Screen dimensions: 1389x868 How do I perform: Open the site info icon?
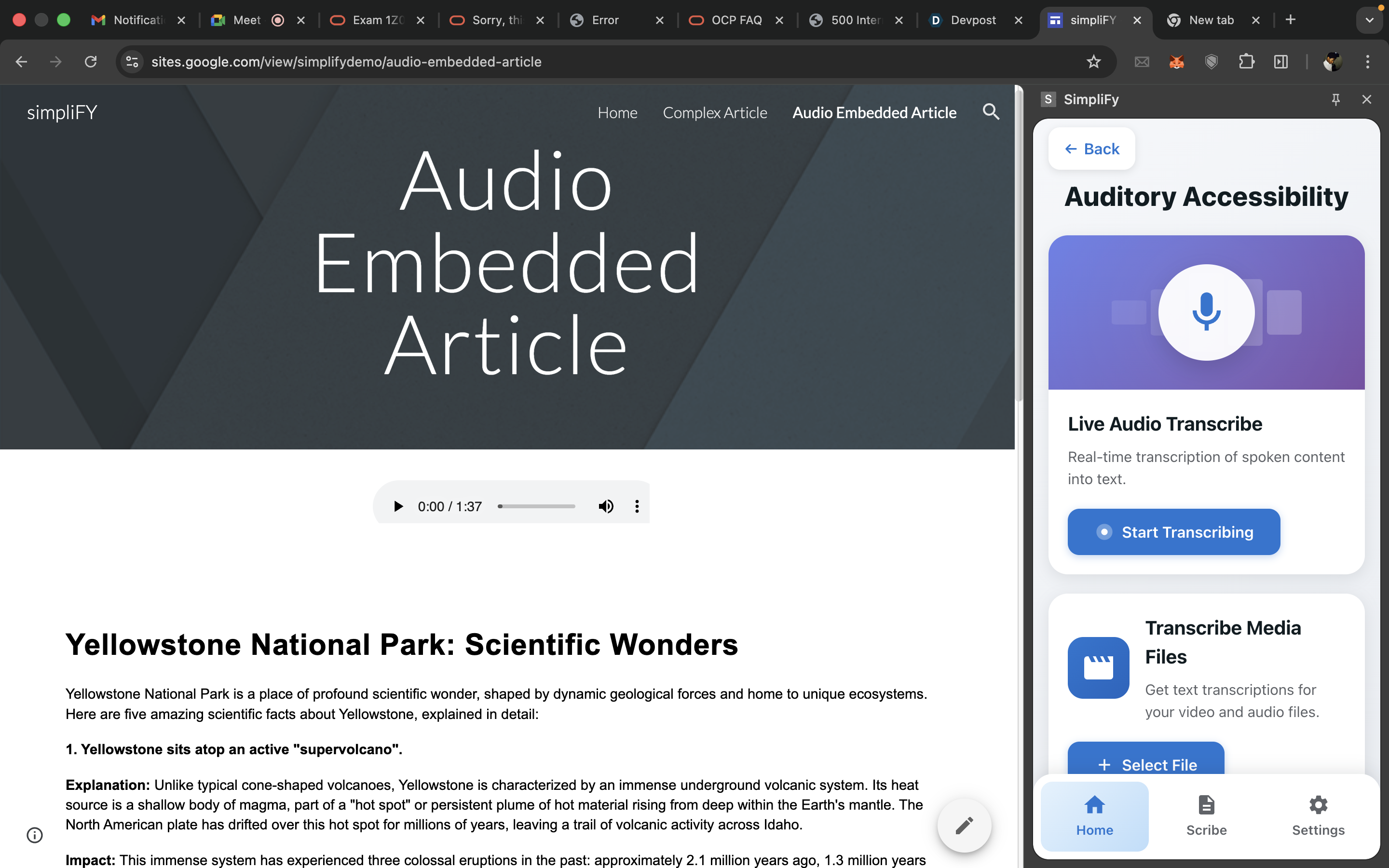pyautogui.click(x=34, y=835)
